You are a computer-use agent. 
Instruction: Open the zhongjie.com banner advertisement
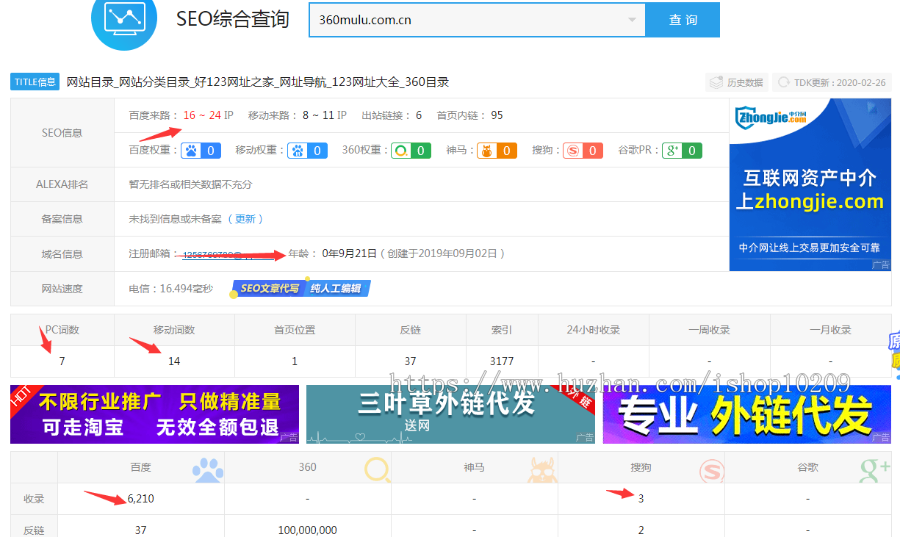810,184
